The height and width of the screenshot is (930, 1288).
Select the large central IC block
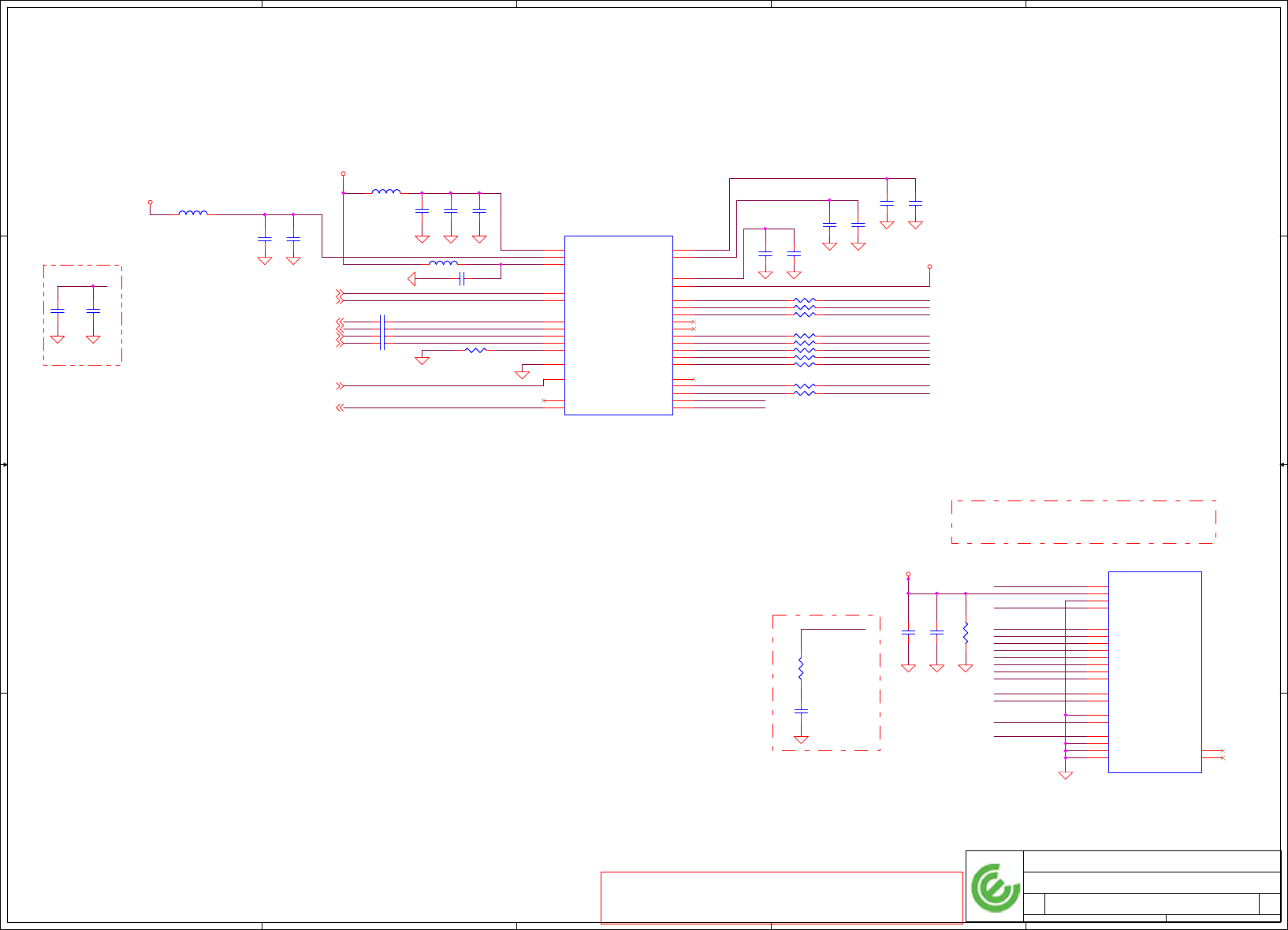click(x=619, y=325)
